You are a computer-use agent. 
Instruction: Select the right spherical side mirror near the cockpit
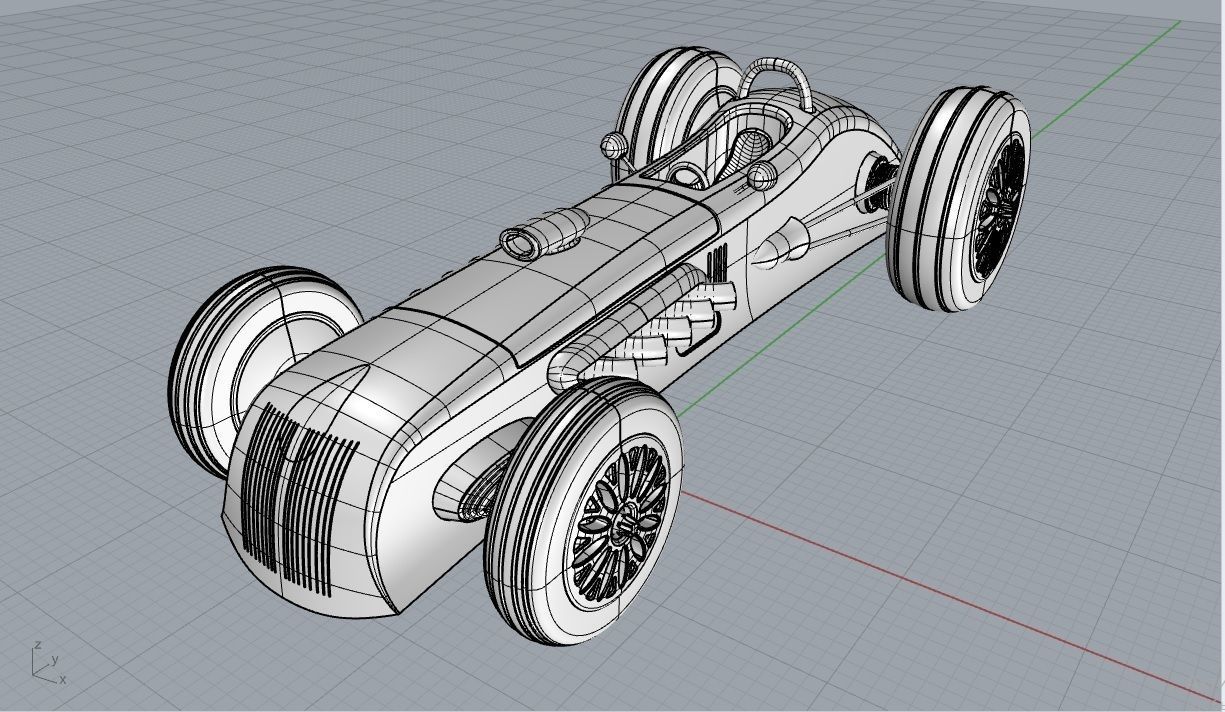762,175
